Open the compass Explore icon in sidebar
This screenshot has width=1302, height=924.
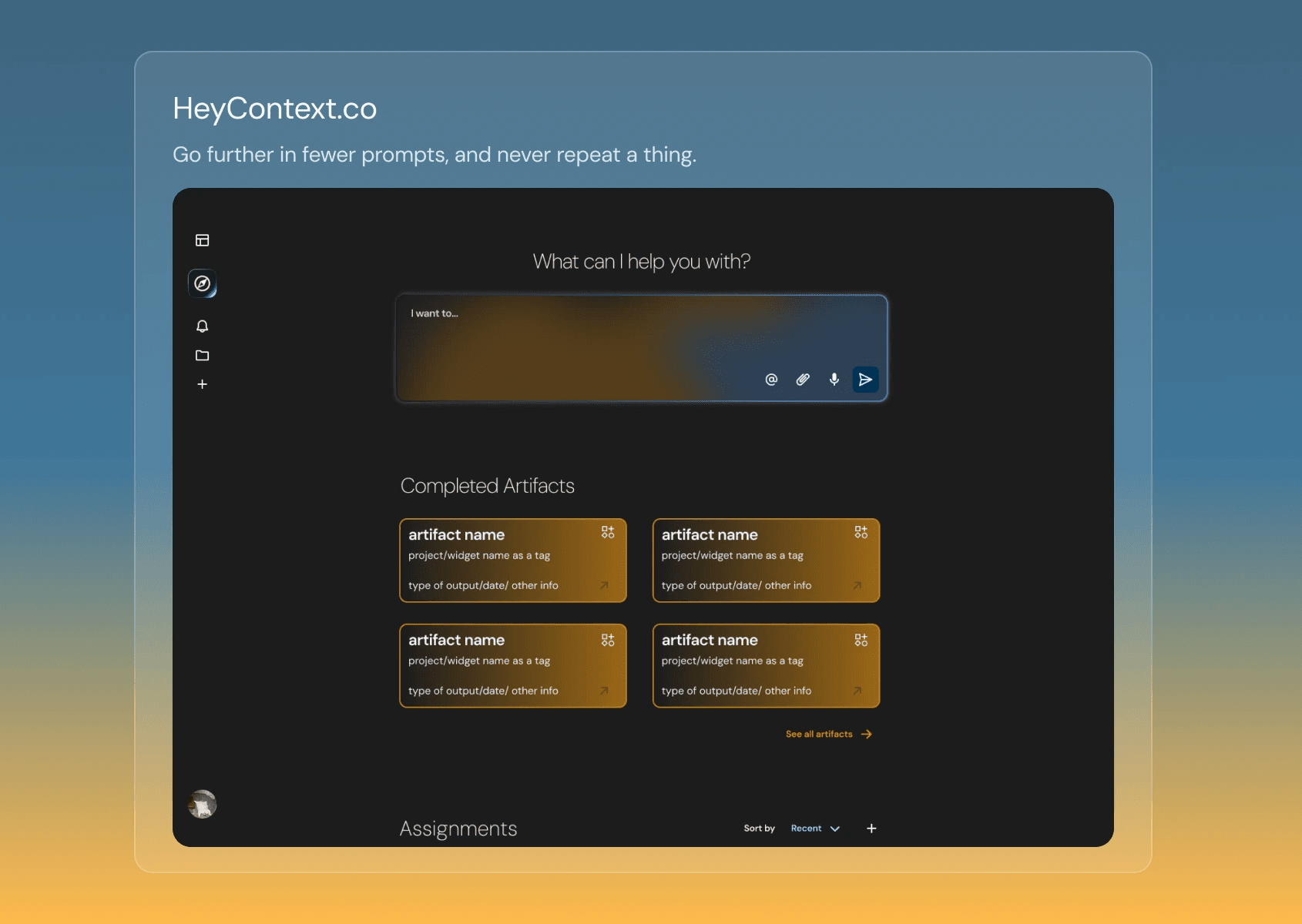[202, 283]
